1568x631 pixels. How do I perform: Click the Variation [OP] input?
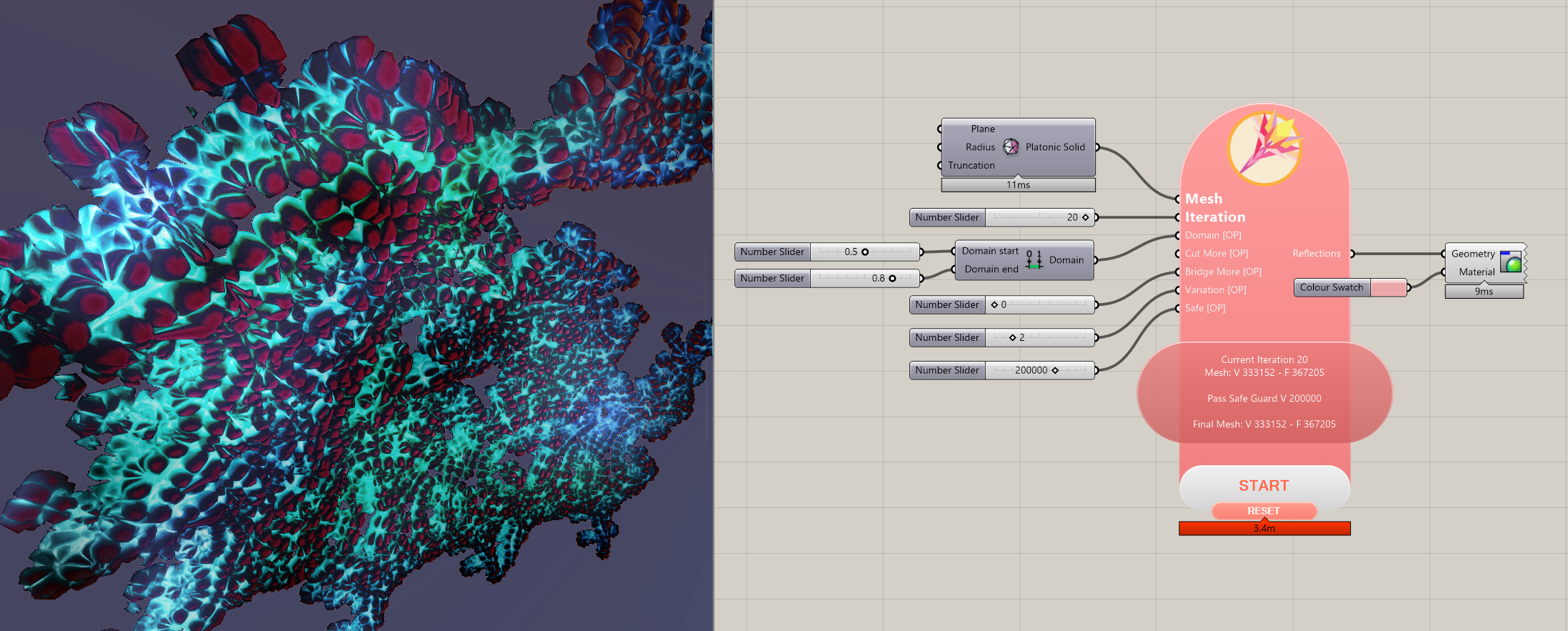point(1215,290)
